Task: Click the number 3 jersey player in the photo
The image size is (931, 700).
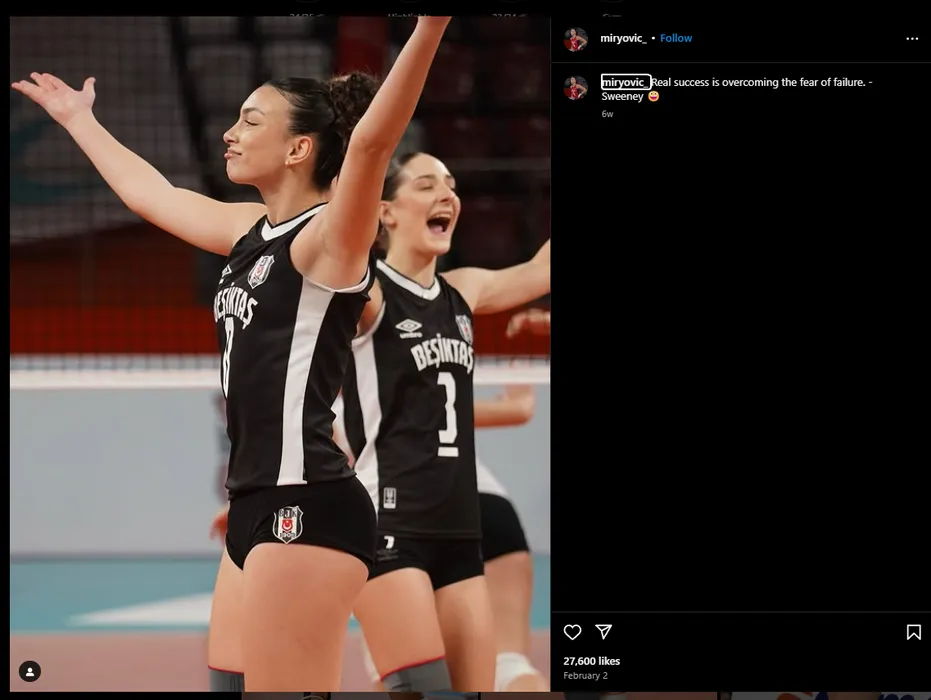Action: (420, 380)
